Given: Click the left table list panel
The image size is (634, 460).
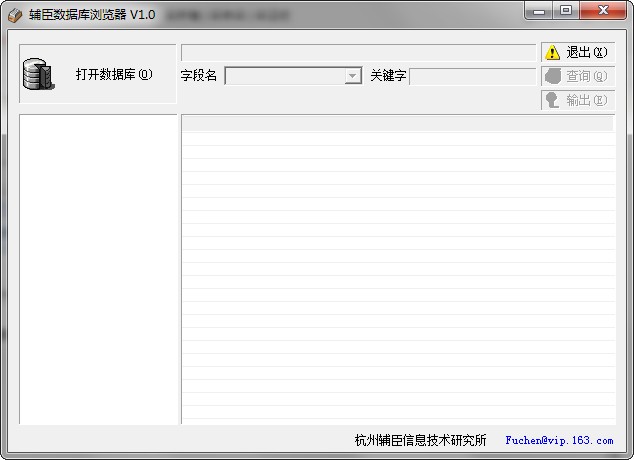Looking at the screenshot, I should click(x=98, y=269).
